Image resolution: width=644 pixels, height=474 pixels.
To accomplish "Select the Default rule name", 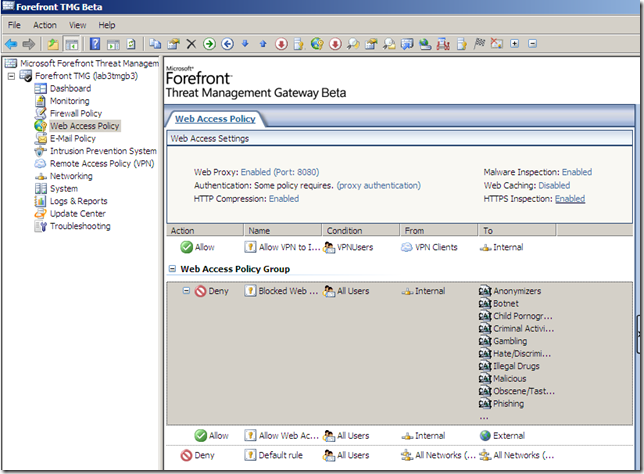I will 280,455.
